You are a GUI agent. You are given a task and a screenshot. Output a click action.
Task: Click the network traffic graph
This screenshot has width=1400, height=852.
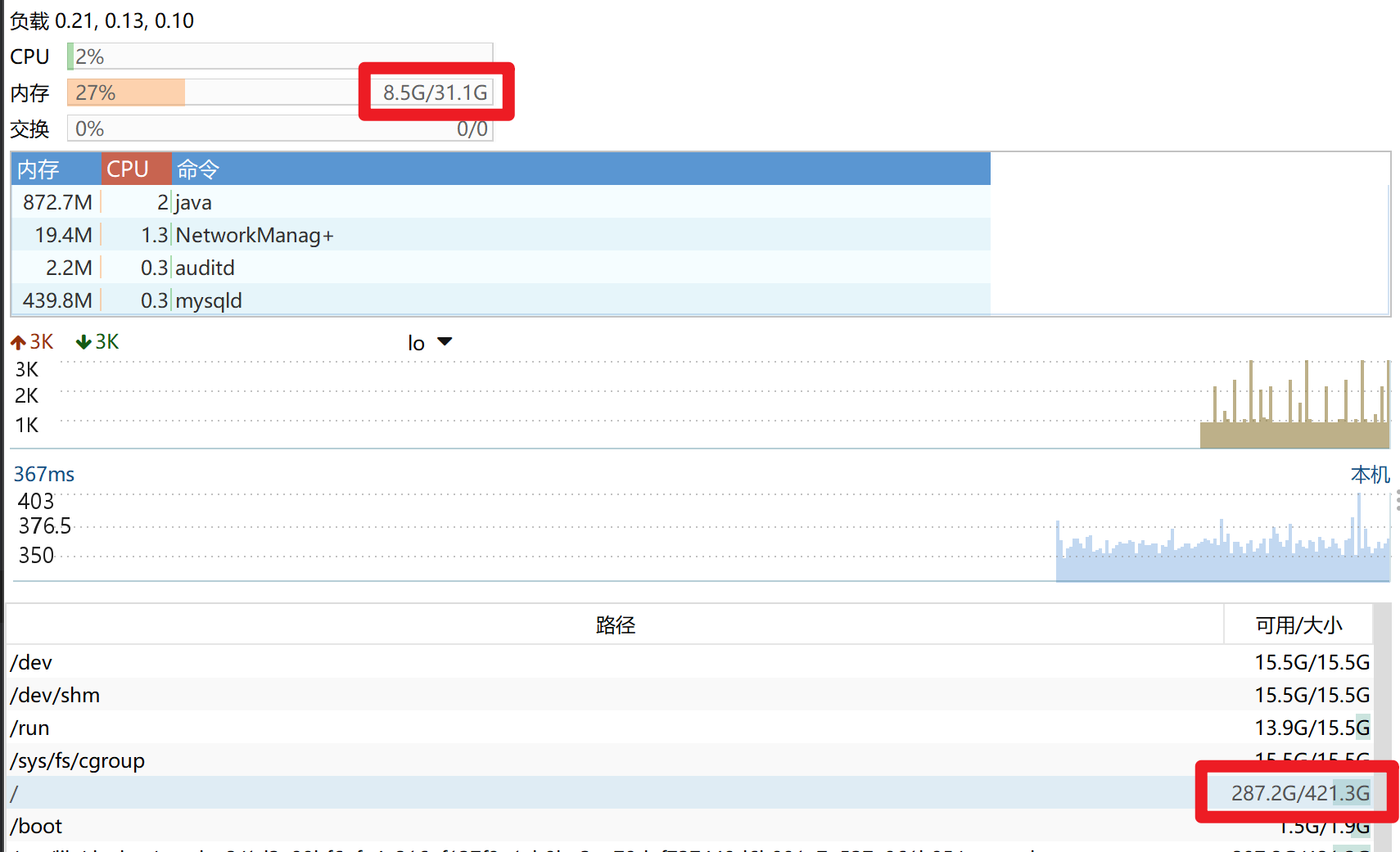[x=701, y=403]
